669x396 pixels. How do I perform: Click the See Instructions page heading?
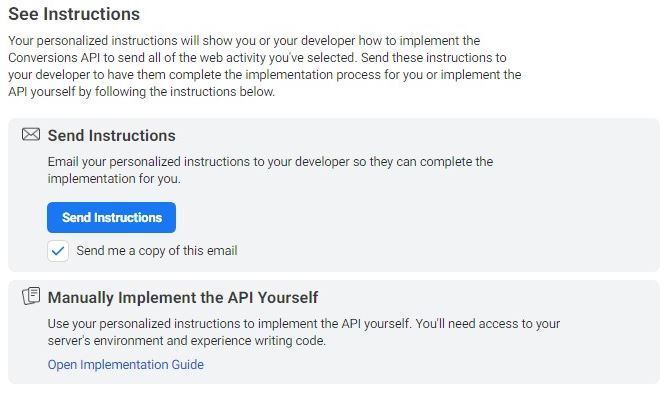pos(74,14)
